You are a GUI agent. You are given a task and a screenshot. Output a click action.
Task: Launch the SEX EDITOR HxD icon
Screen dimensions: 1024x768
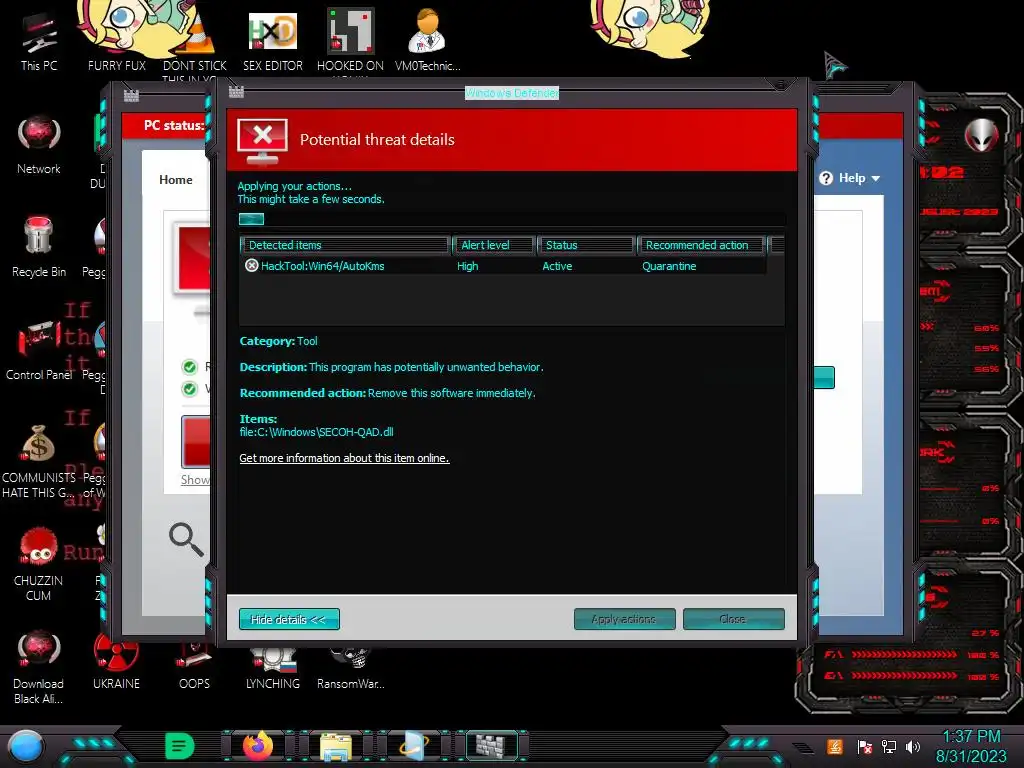[x=272, y=41]
